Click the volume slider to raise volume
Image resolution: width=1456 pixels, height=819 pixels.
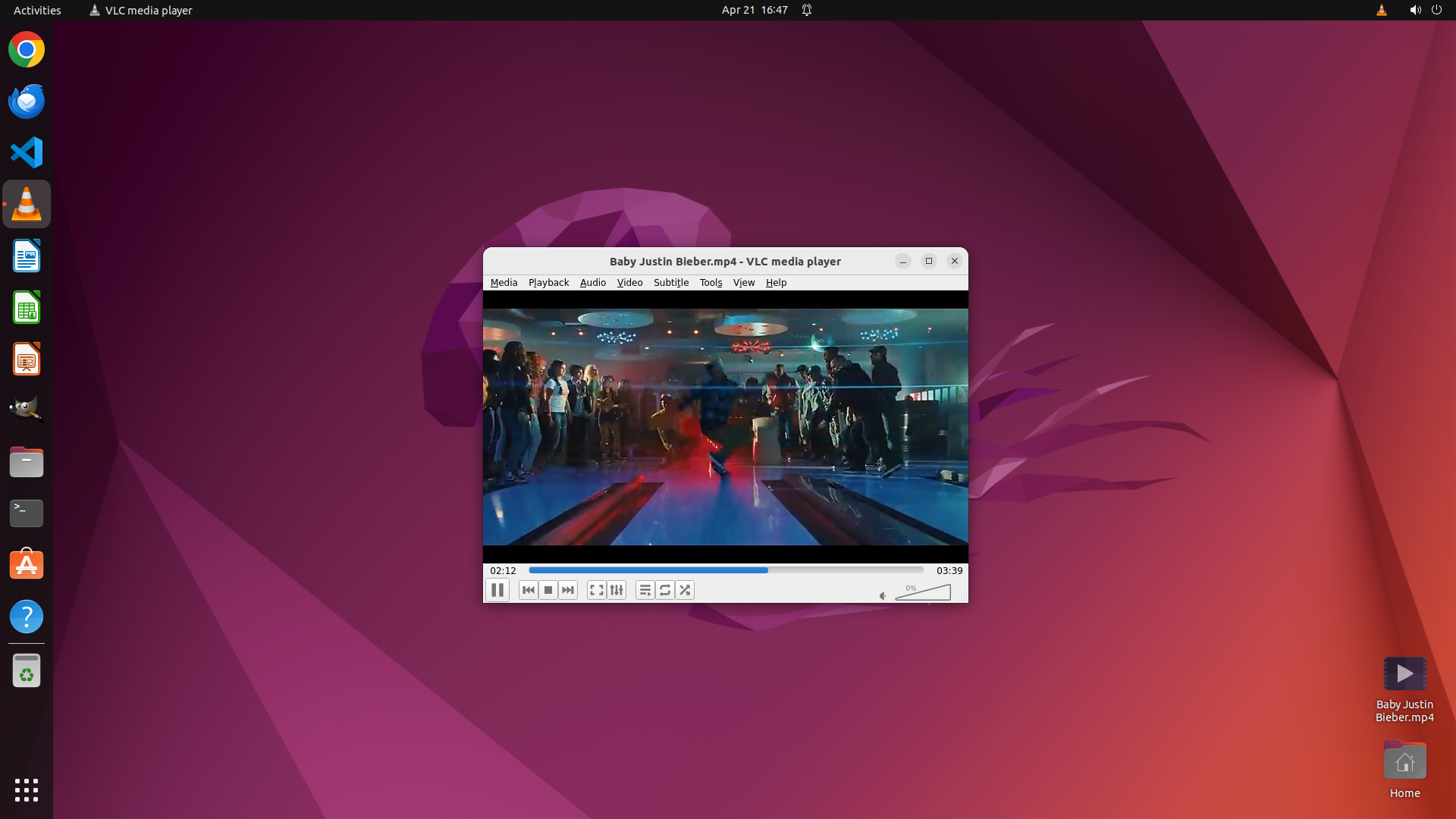pos(937,593)
